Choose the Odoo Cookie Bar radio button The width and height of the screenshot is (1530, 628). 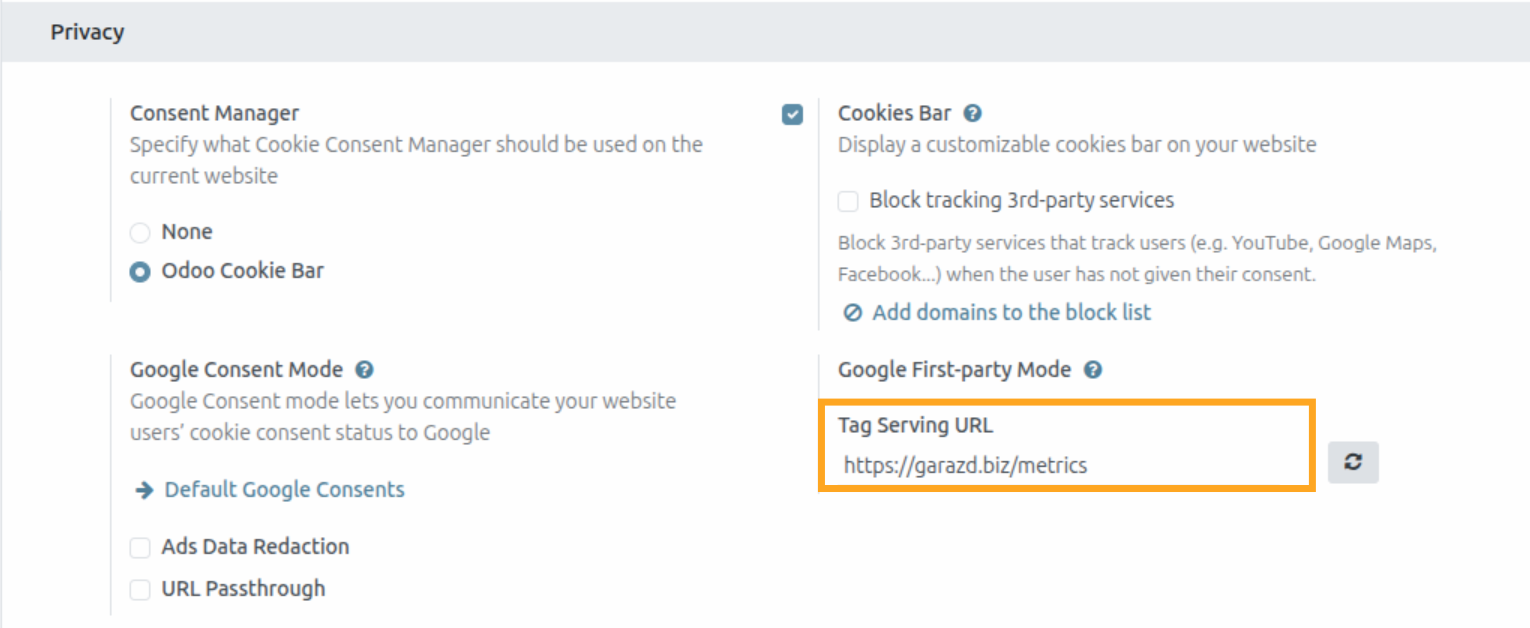(140, 271)
